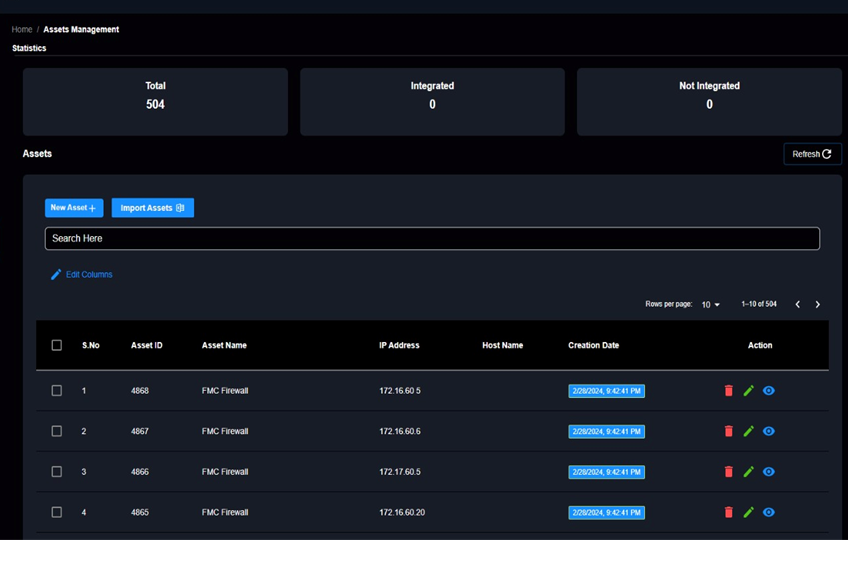This screenshot has width=848, height=567.
Task: Sort table by Asset Name column header
Action: [x=224, y=345]
